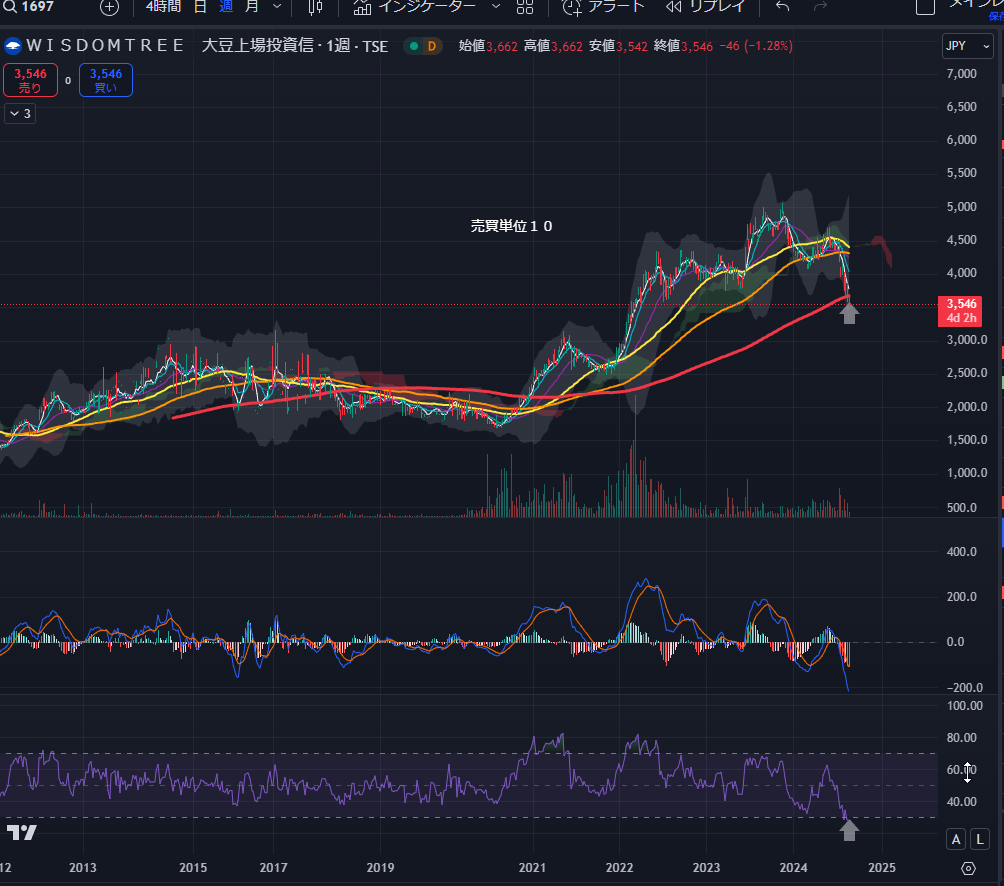Screen dimensions: 1004x886
Task: Click the 2017 time axis label
Action: pos(273,867)
